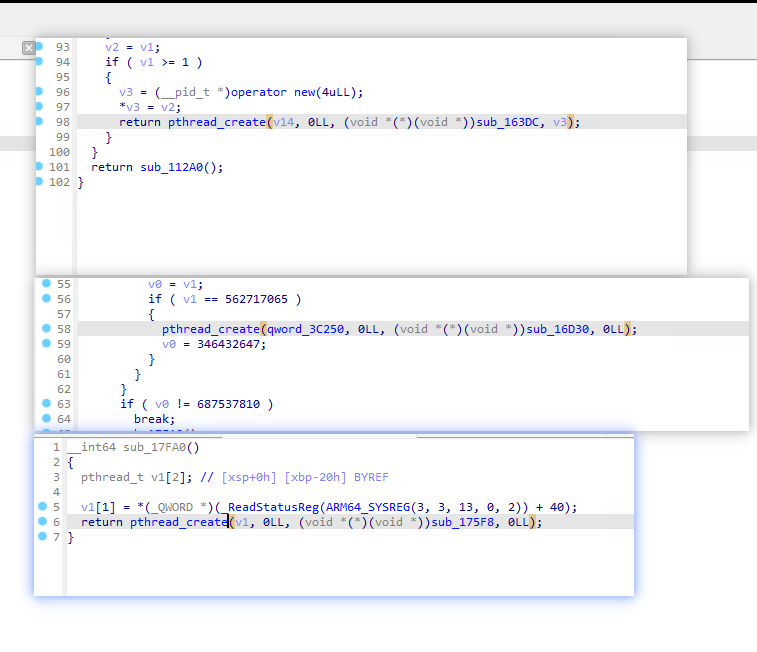The image size is (757, 652).
Task: Click pthread_create on line 58
Action: click(x=211, y=330)
